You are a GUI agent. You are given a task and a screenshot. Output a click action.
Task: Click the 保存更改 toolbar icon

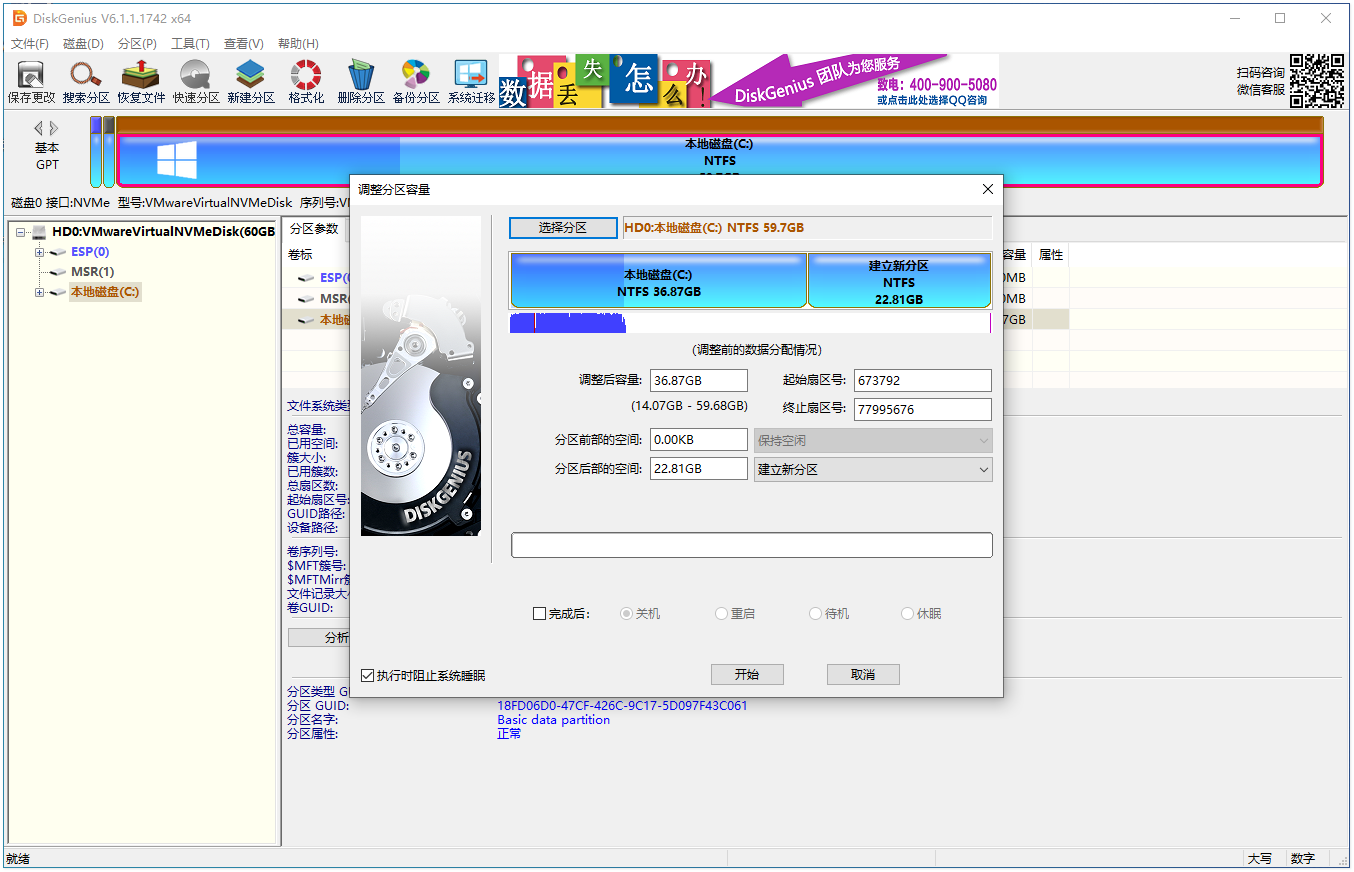pyautogui.click(x=30, y=80)
